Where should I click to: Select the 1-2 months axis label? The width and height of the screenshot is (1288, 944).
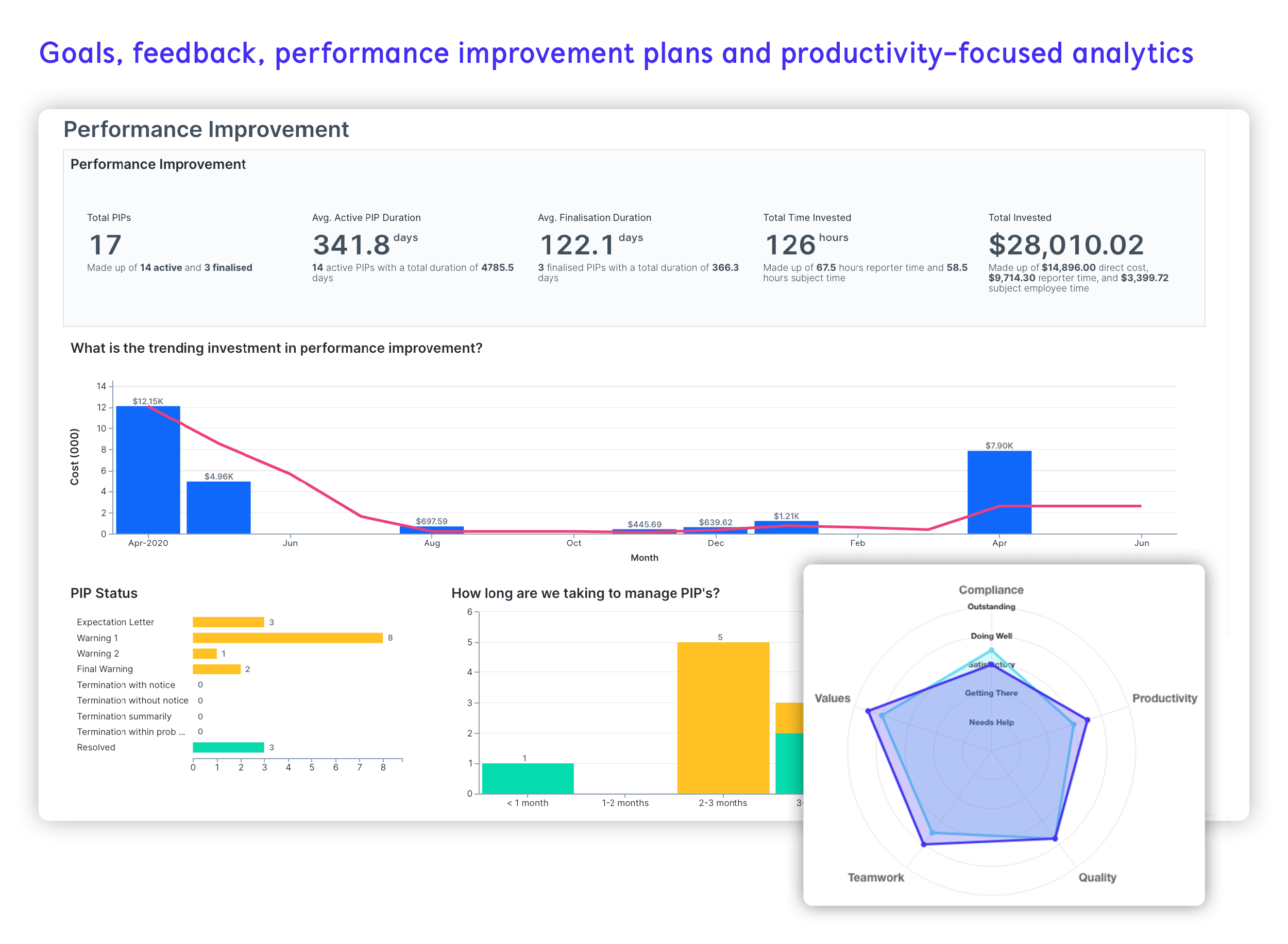625,803
